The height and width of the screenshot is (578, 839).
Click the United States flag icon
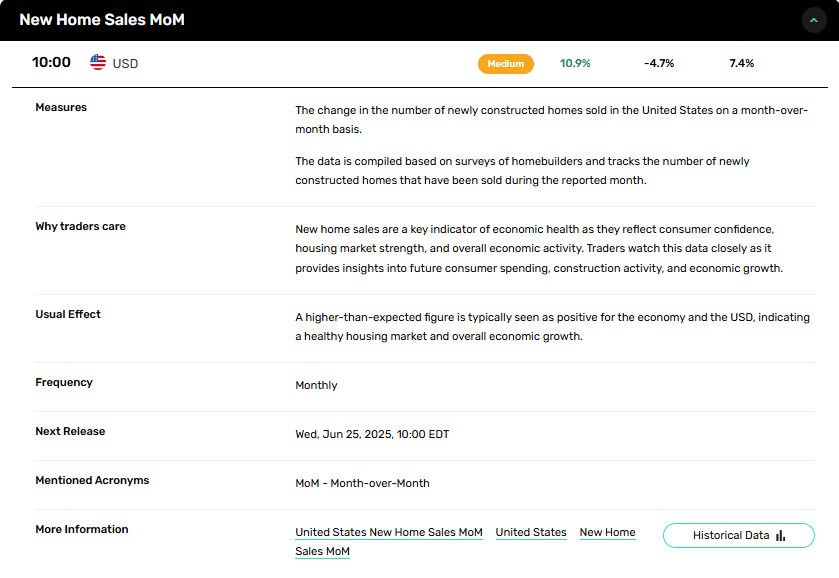98,63
